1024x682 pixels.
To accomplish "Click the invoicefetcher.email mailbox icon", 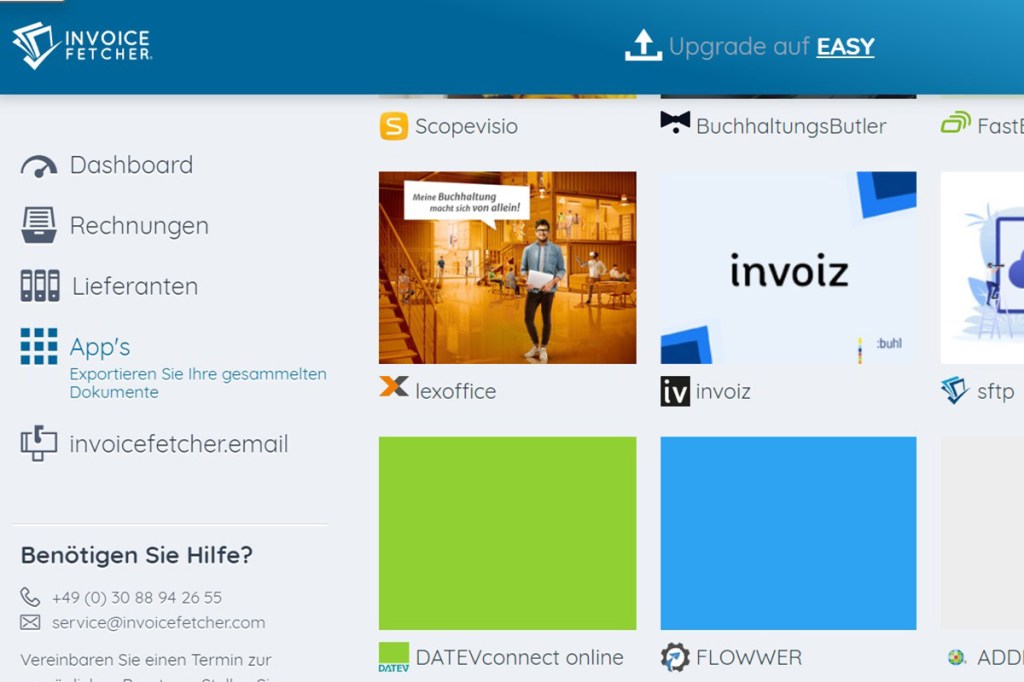I will (39, 443).
